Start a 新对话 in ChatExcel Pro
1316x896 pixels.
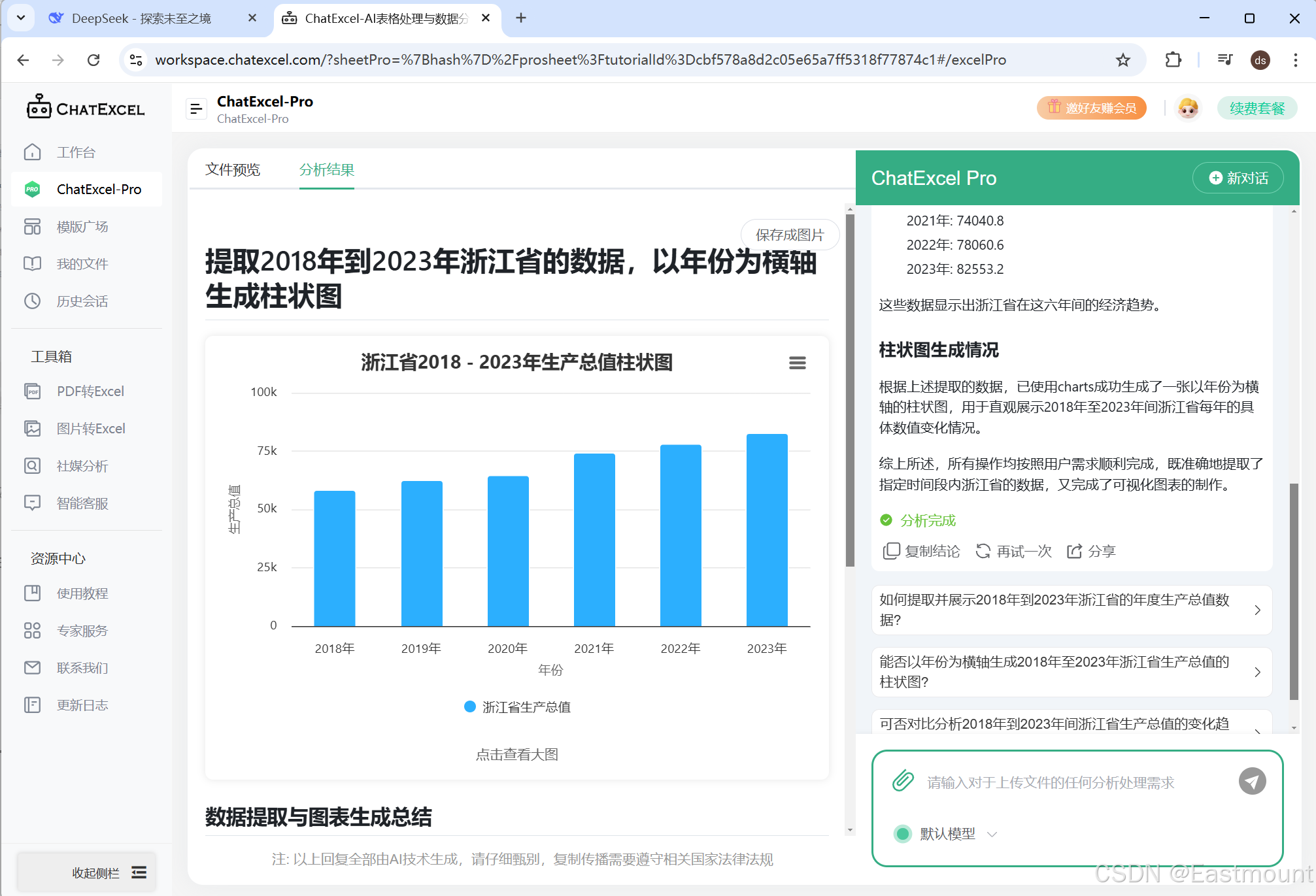coord(1238,178)
